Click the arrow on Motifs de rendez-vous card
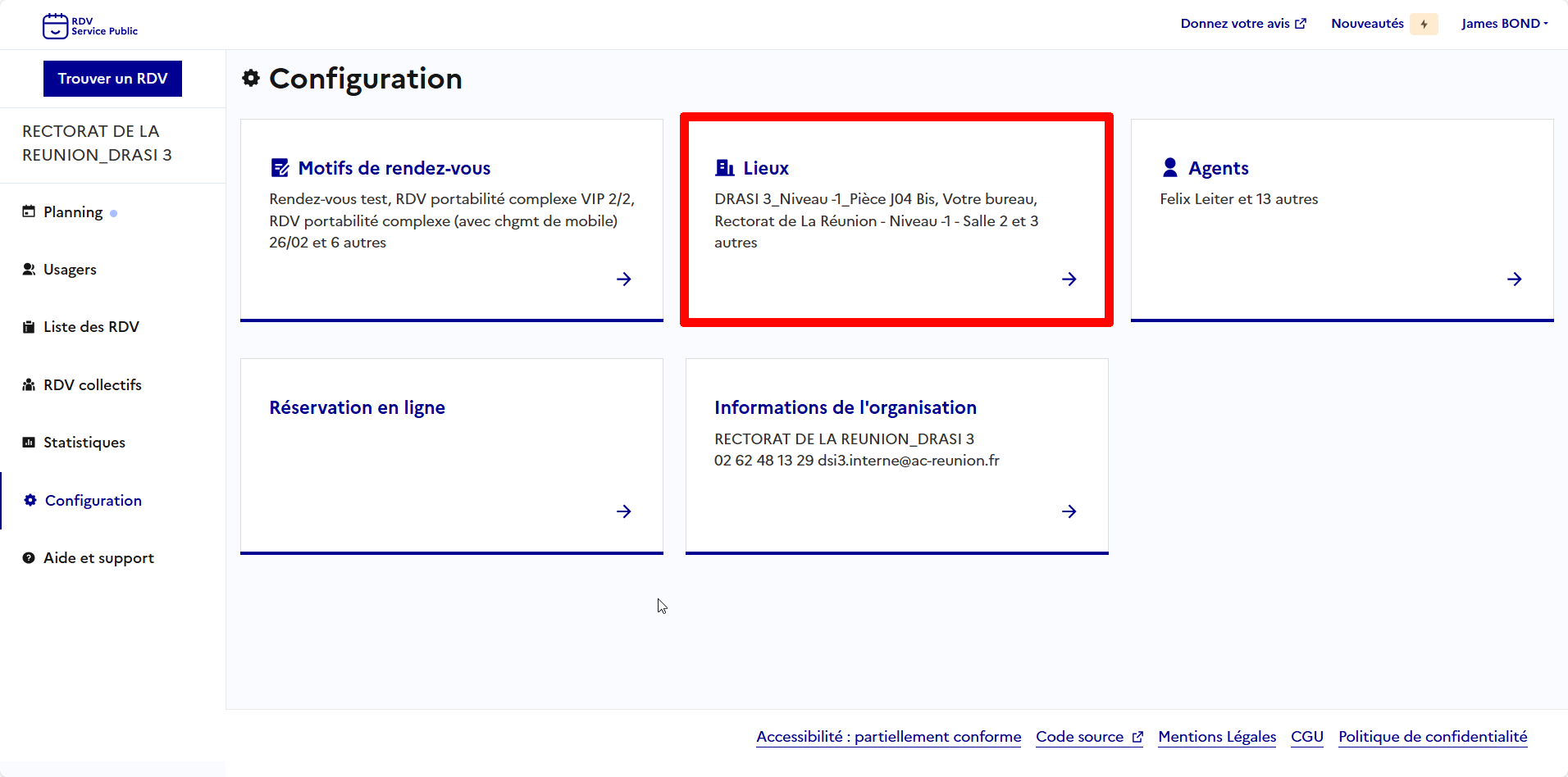 point(624,279)
